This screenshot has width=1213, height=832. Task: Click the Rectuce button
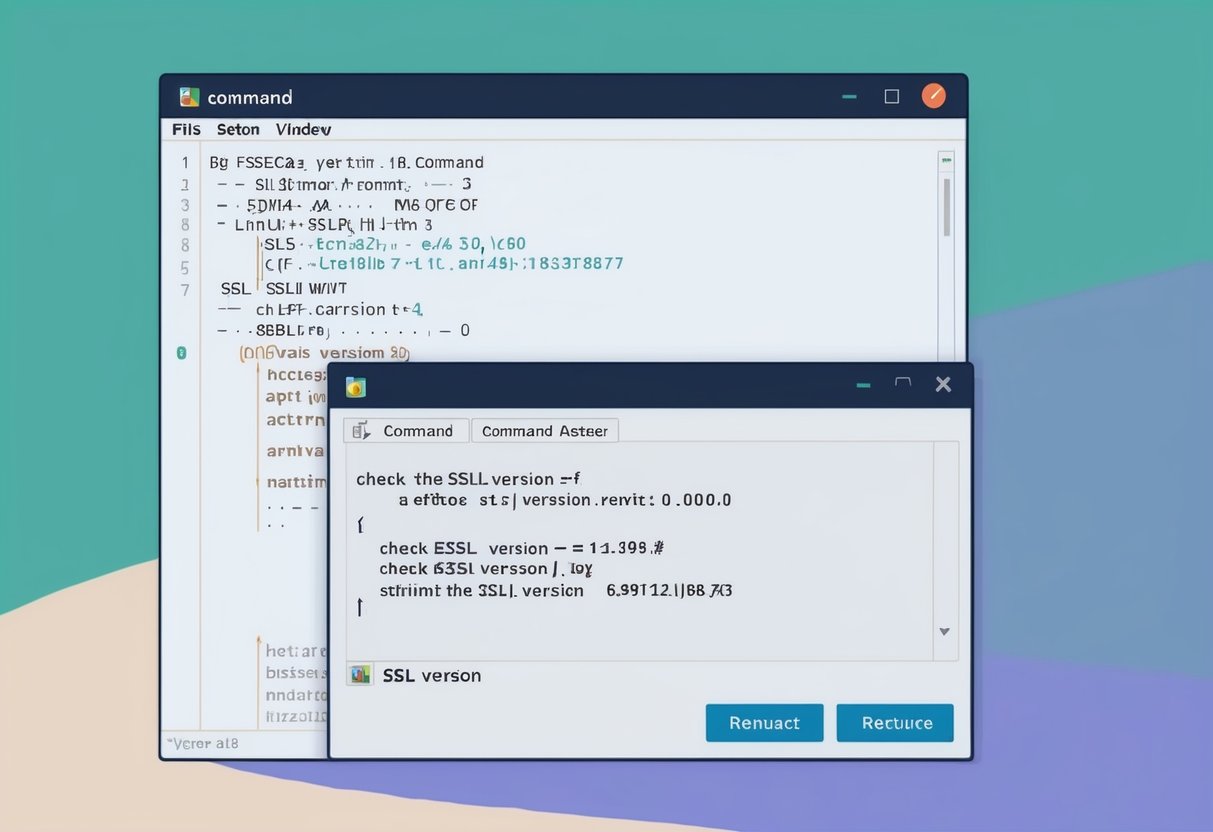895,722
